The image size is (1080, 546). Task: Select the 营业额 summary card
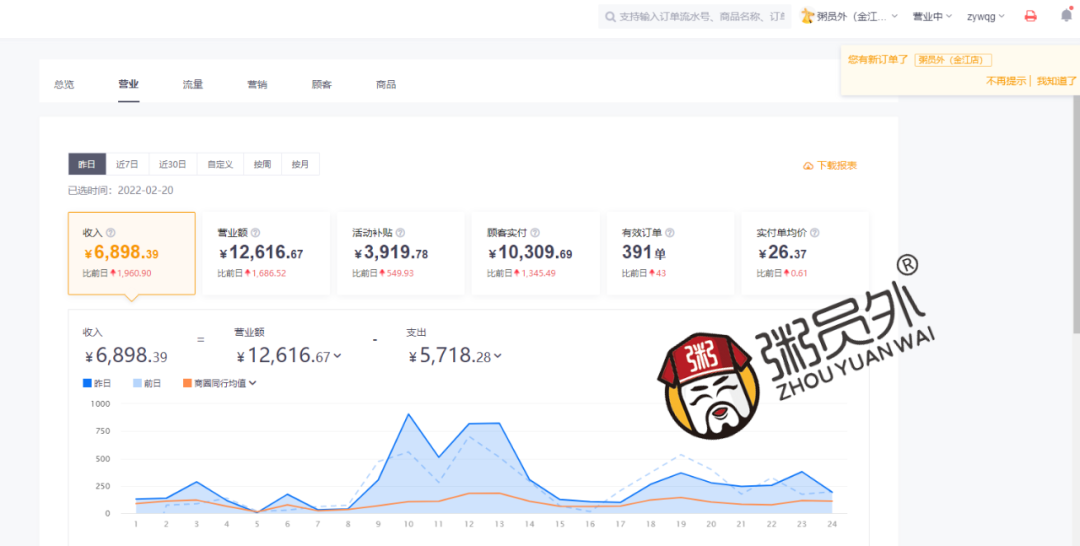pos(266,253)
